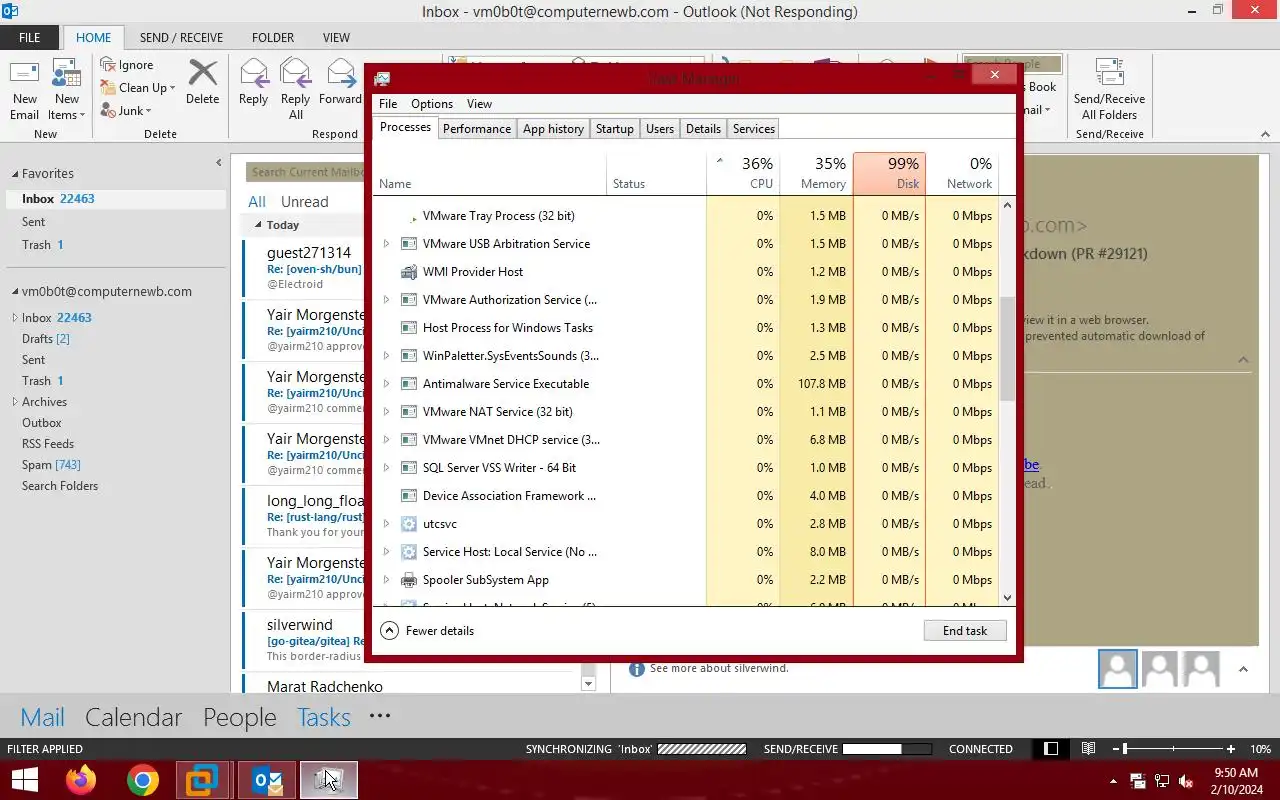Viewport: 1280px width, 800px height.
Task: Switch to the Startup tab
Action: 615,129
